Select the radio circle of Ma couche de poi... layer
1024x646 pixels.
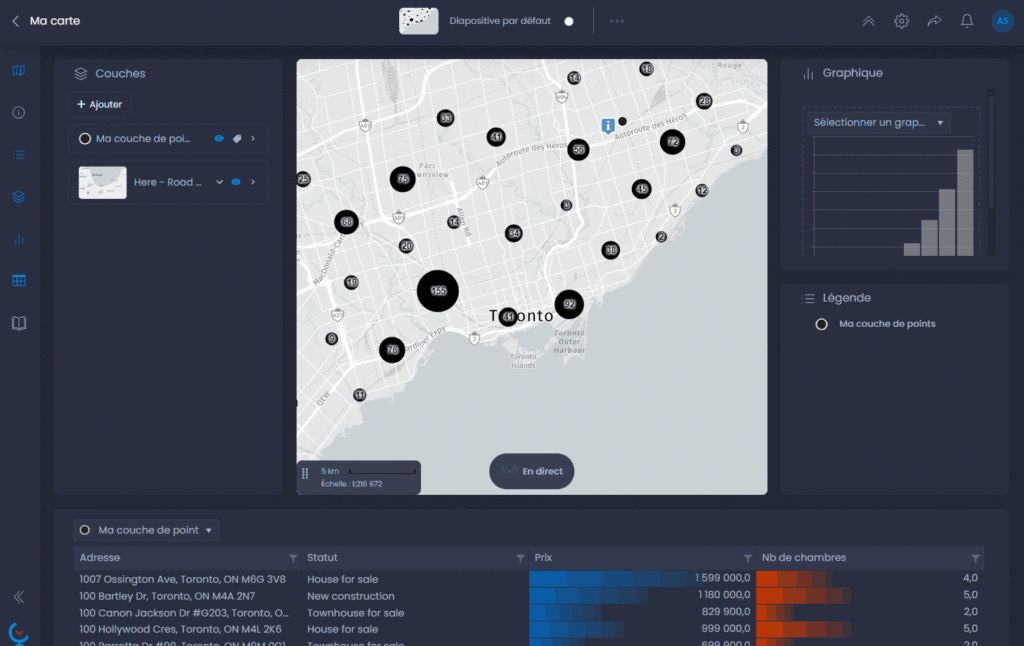point(84,138)
